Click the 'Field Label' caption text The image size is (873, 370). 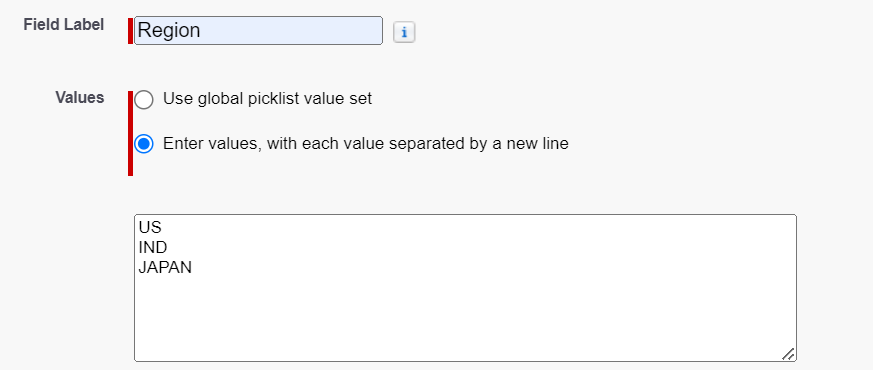(63, 25)
